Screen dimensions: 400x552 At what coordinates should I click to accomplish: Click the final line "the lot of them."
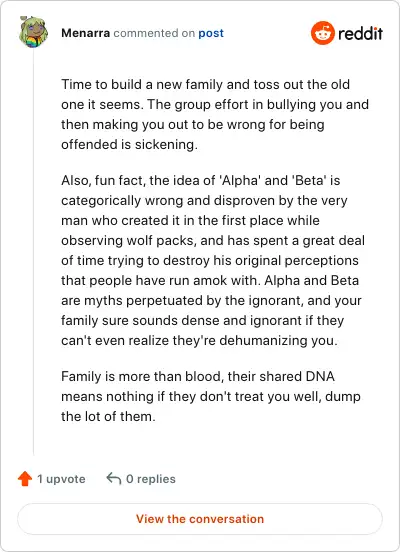(108, 416)
